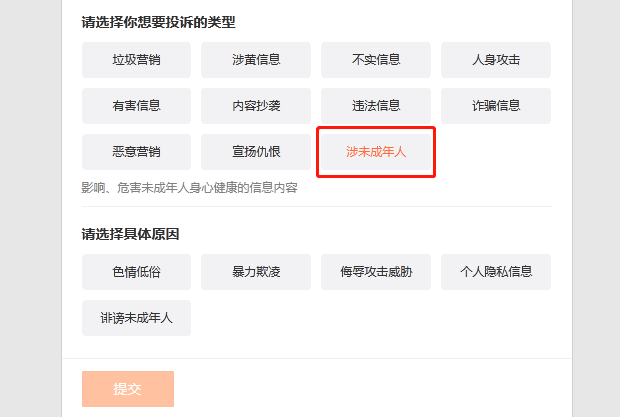This screenshot has height=417, width=620.
Task: Select 人身攻击 complaint type
Action: [x=496, y=60]
